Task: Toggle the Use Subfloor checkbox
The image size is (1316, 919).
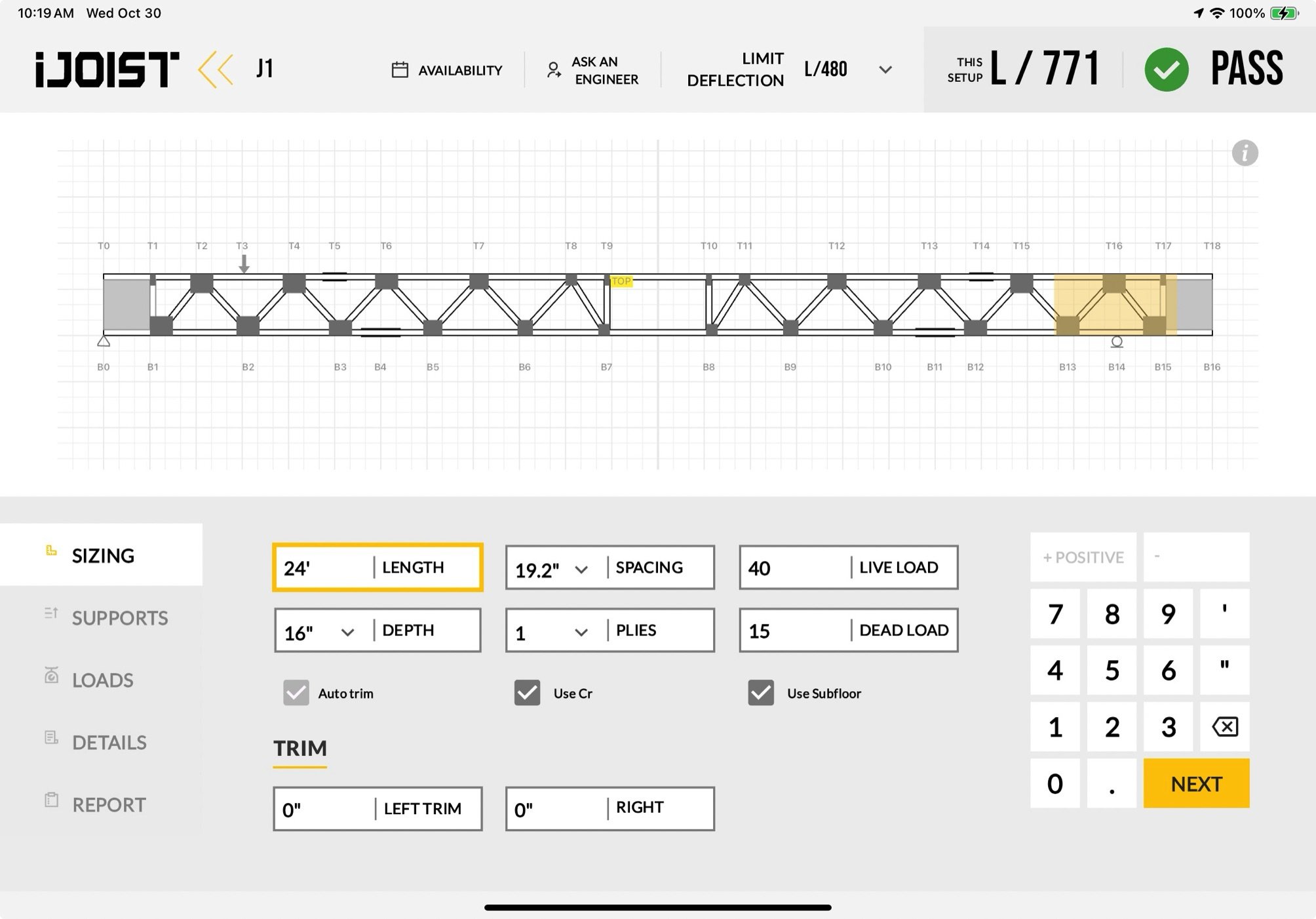Action: coord(761,693)
